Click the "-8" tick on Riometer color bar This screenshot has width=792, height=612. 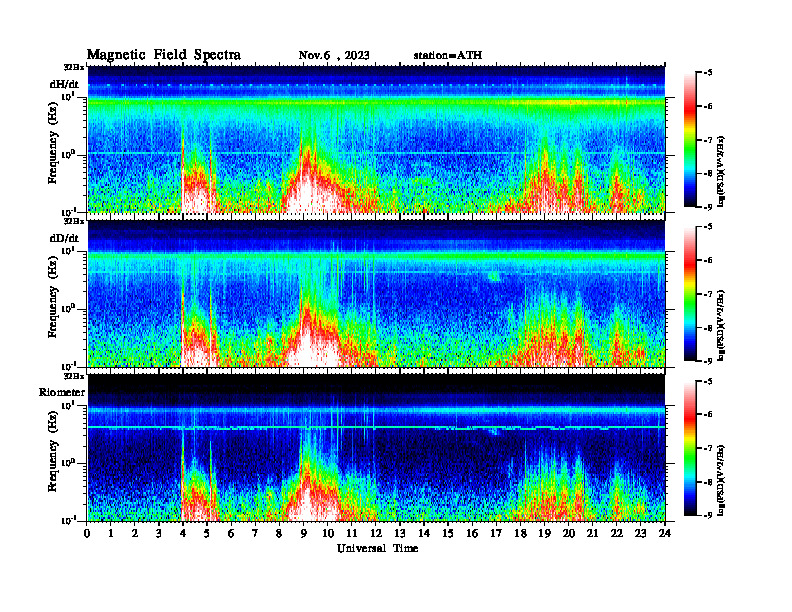click(709, 482)
